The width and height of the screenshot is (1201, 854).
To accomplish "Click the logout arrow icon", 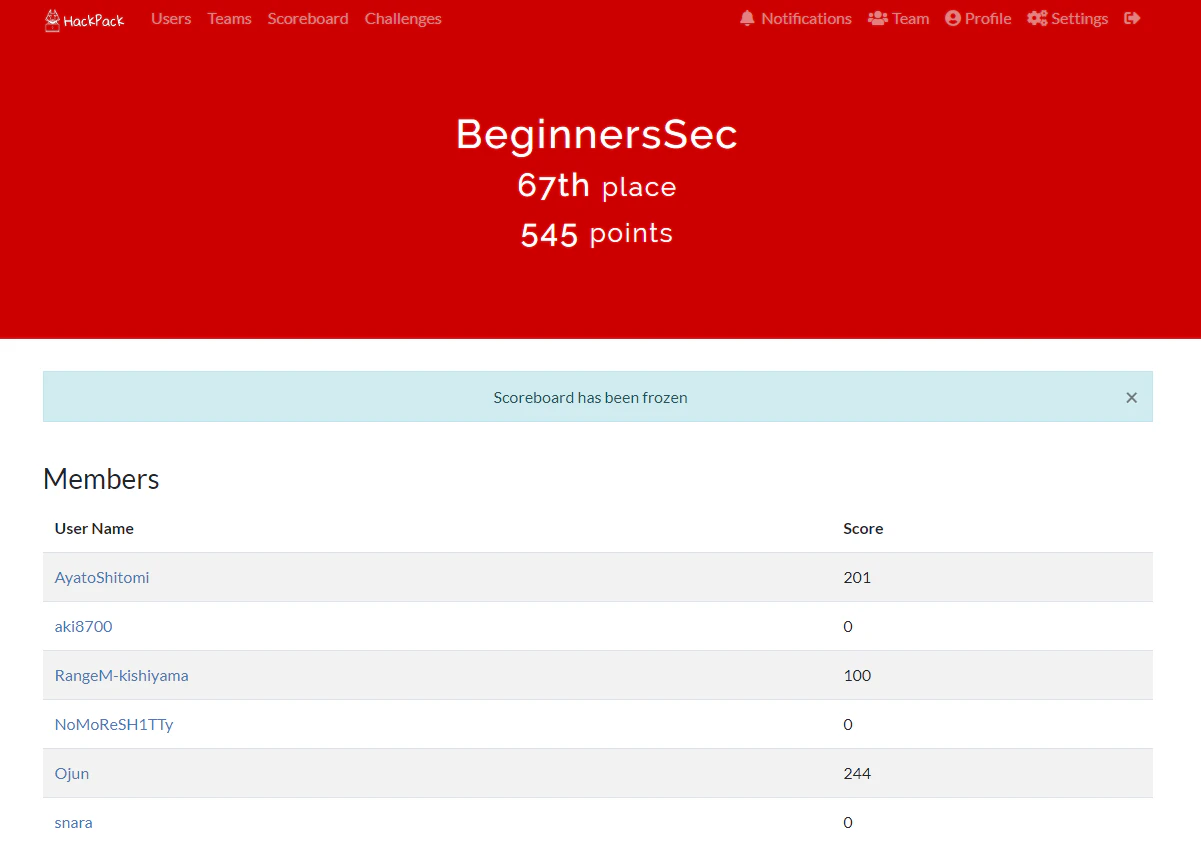I will click(1132, 19).
